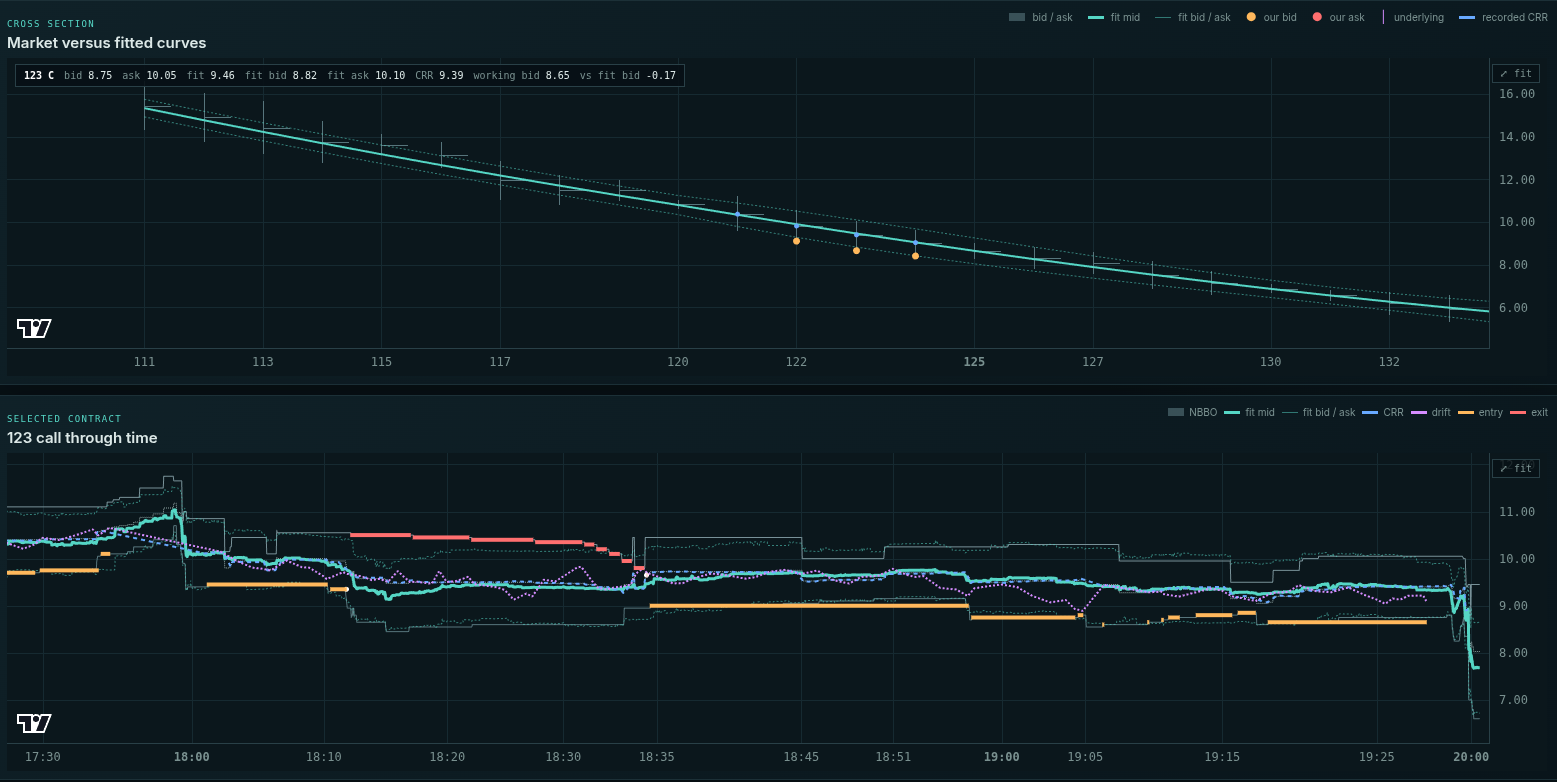Click strike 122 on the x-axis
This screenshot has height=782, width=1557.
(x=796, y=362)
